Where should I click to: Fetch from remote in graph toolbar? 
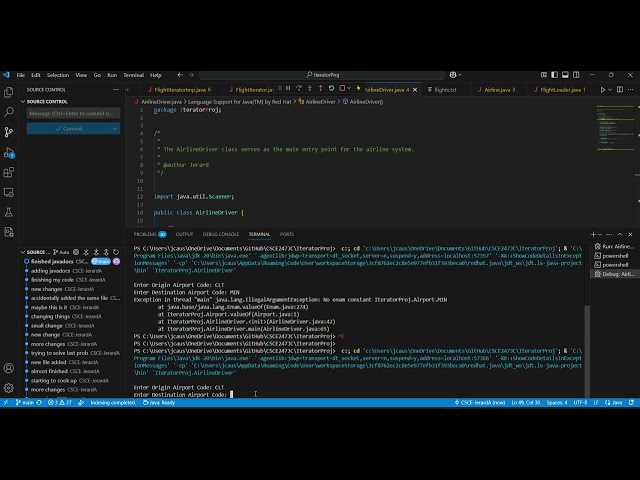pos(86,252)
